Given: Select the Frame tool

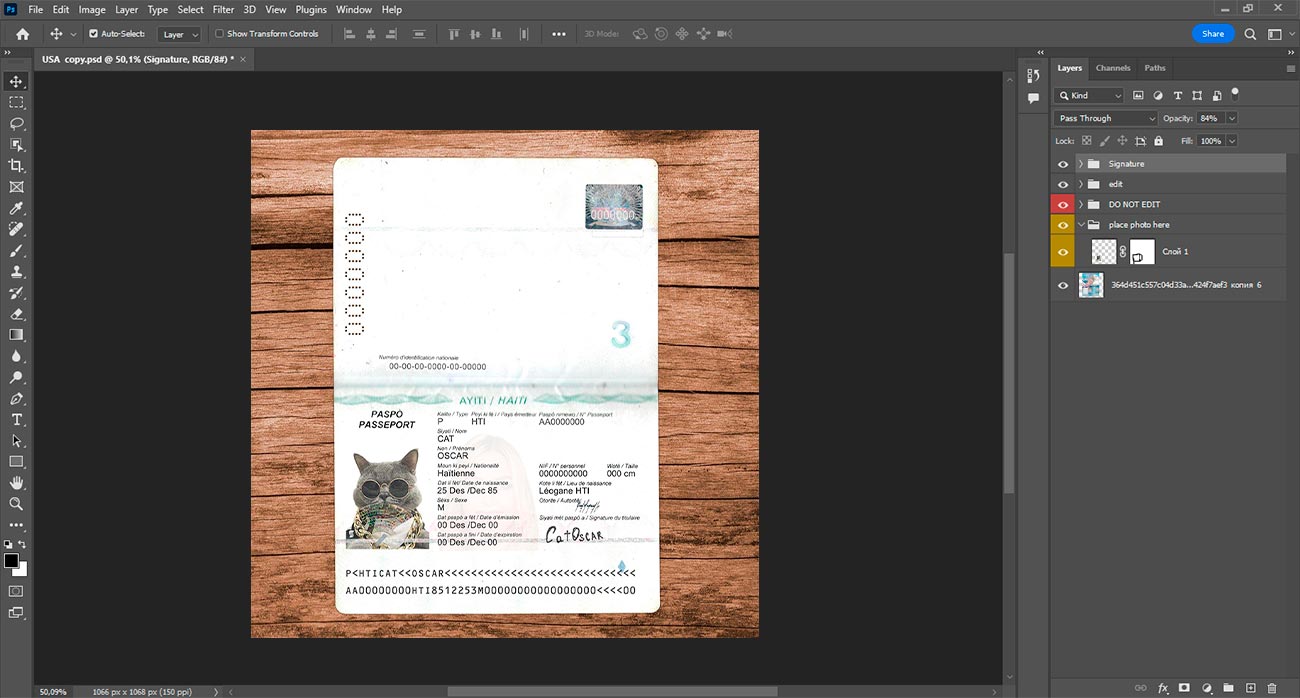Looking at the screenshot, I should pos(16,187).
